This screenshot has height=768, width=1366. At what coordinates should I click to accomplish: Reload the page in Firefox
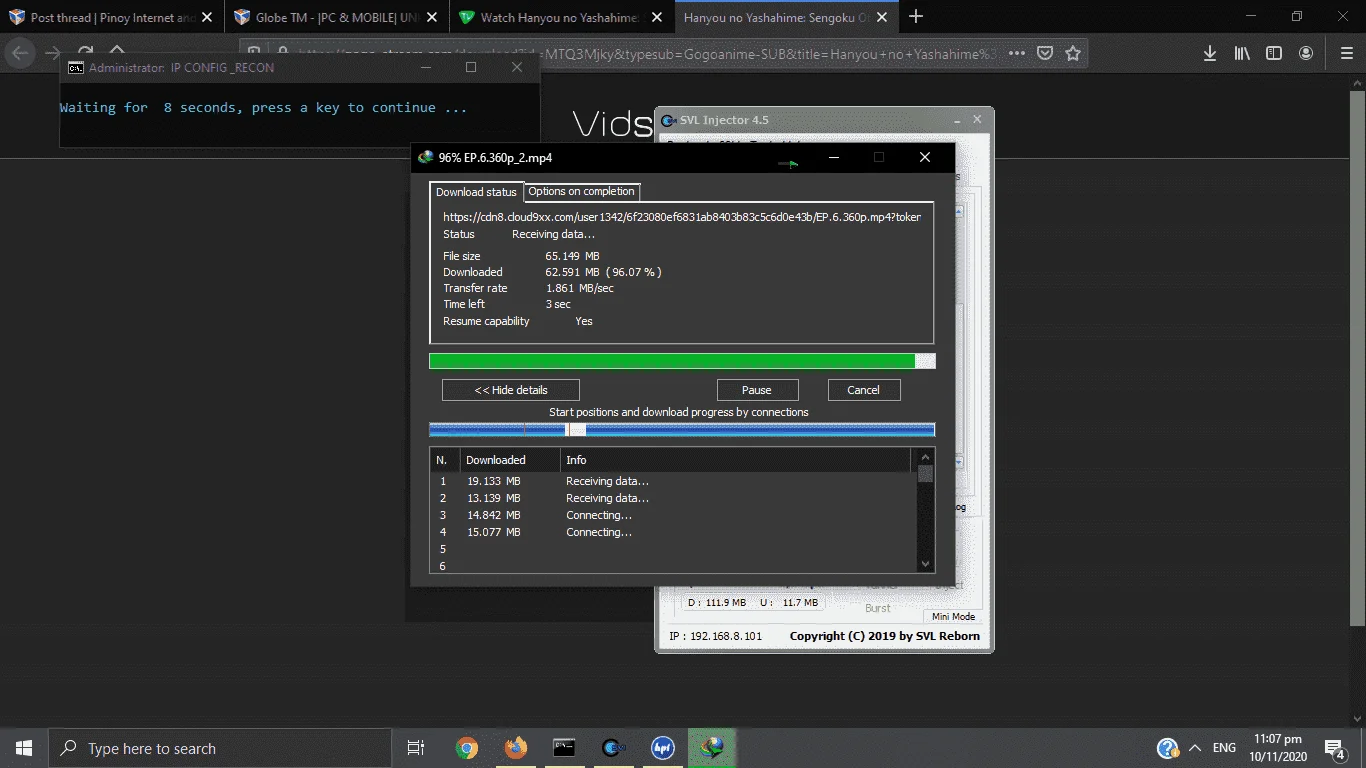pyautogui.click(x=85, y=53)
